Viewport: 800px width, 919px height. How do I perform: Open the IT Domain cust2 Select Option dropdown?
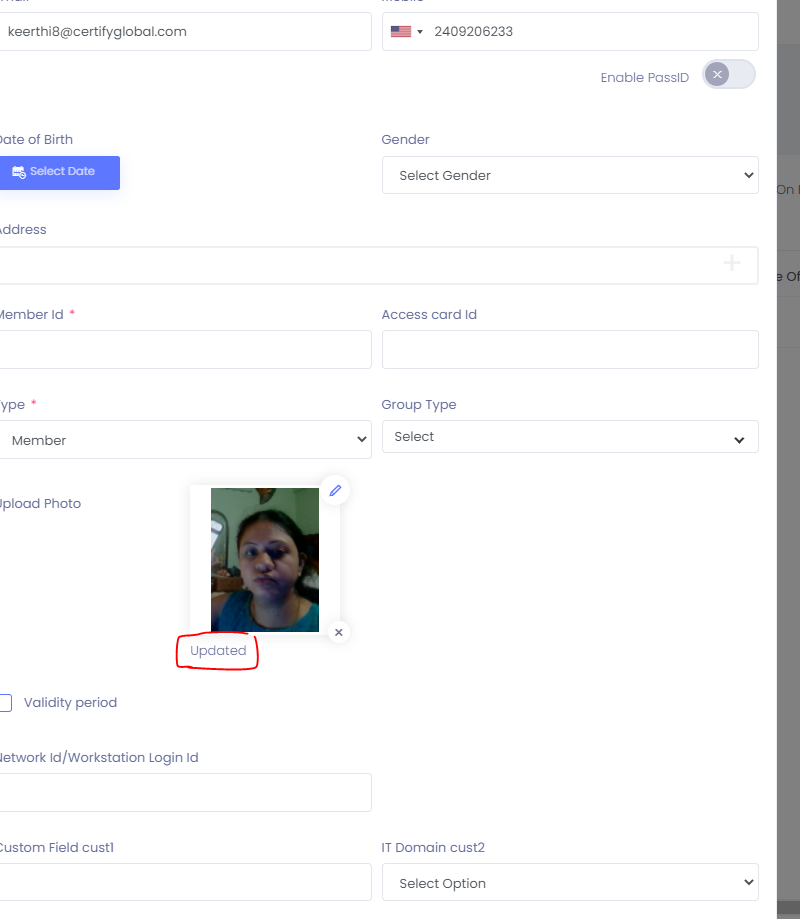tap(570, 882)
